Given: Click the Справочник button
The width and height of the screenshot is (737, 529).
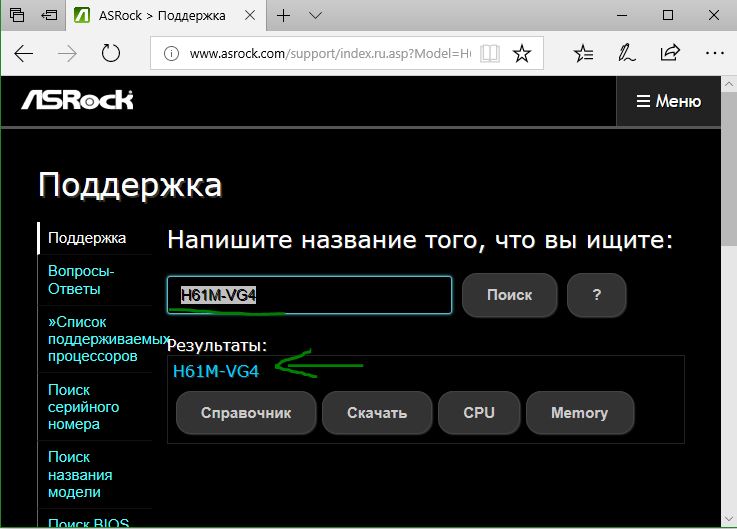Looking at the screenshot, I should click(246, 413).
